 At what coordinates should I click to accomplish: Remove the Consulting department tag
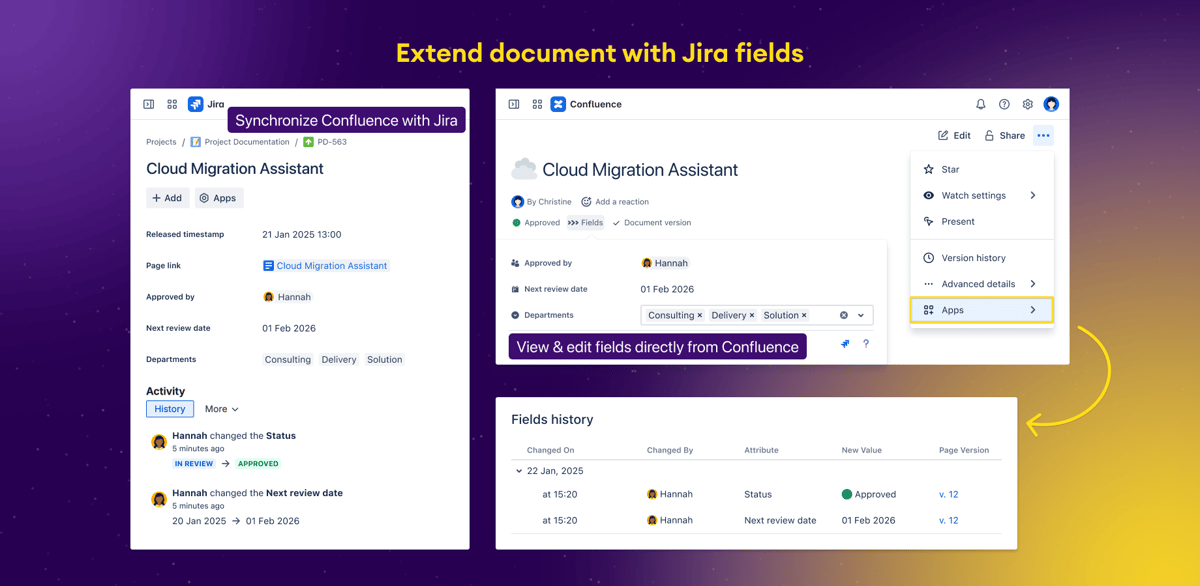pyautogui.click(x=699, y=315)
